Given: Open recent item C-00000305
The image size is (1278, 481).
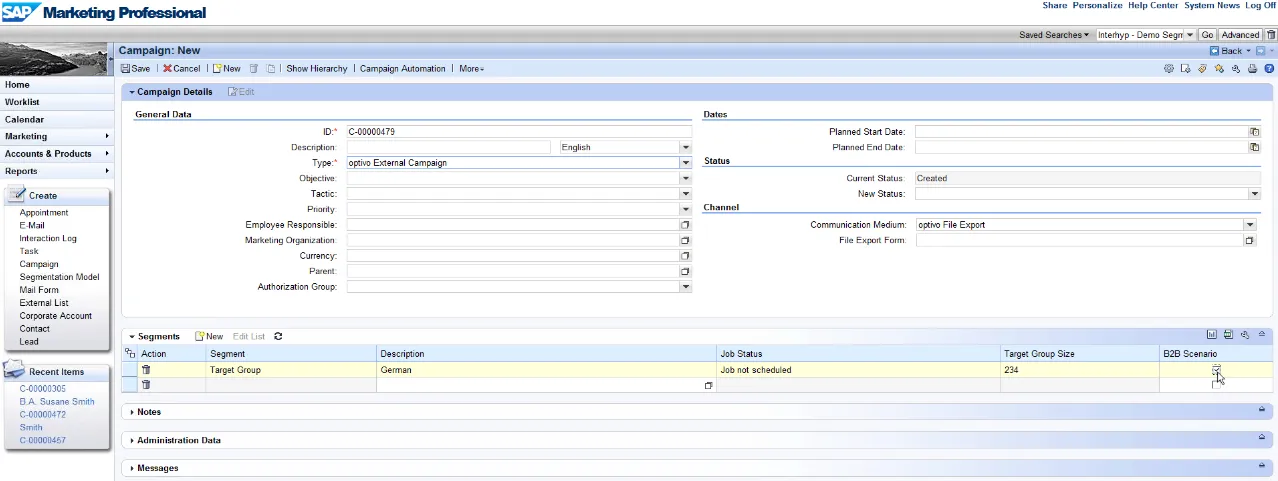Looking at the screenshot, I should coord(43,389).
